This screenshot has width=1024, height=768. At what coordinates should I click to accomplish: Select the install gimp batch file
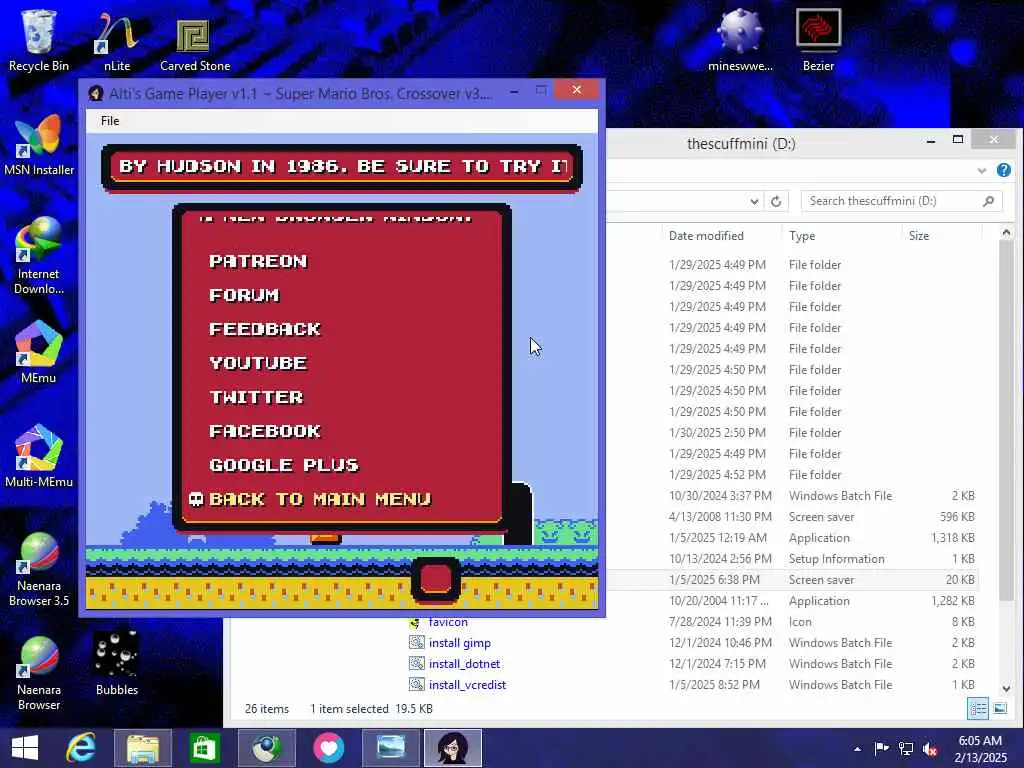(x=459, y=643)
